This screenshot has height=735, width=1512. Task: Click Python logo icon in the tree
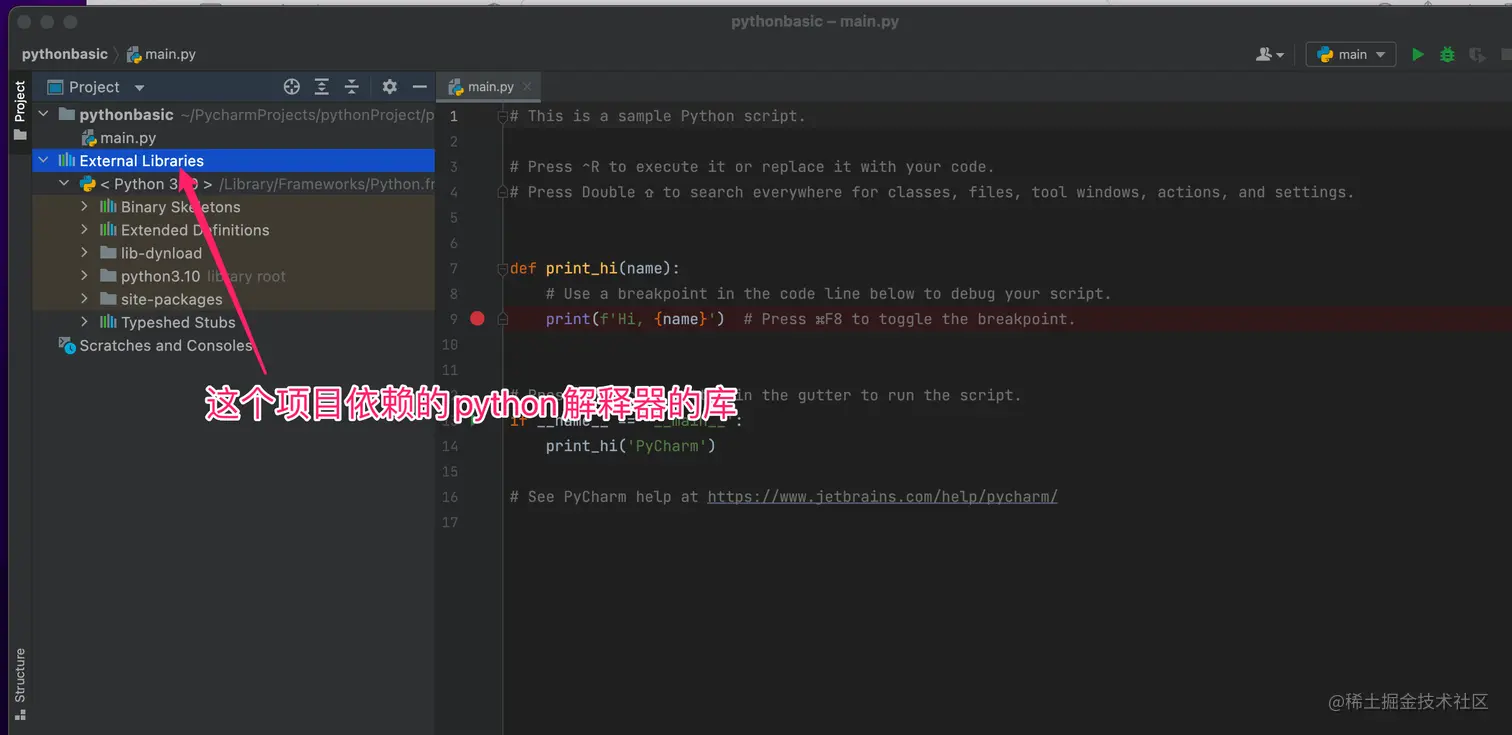click(x=88, y=184)
